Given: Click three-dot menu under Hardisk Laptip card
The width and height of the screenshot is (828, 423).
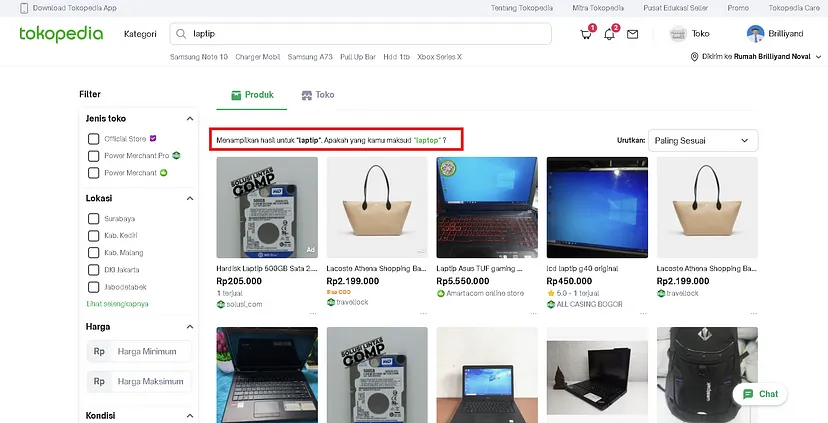Looking at the screenshot, I should 313,313.
